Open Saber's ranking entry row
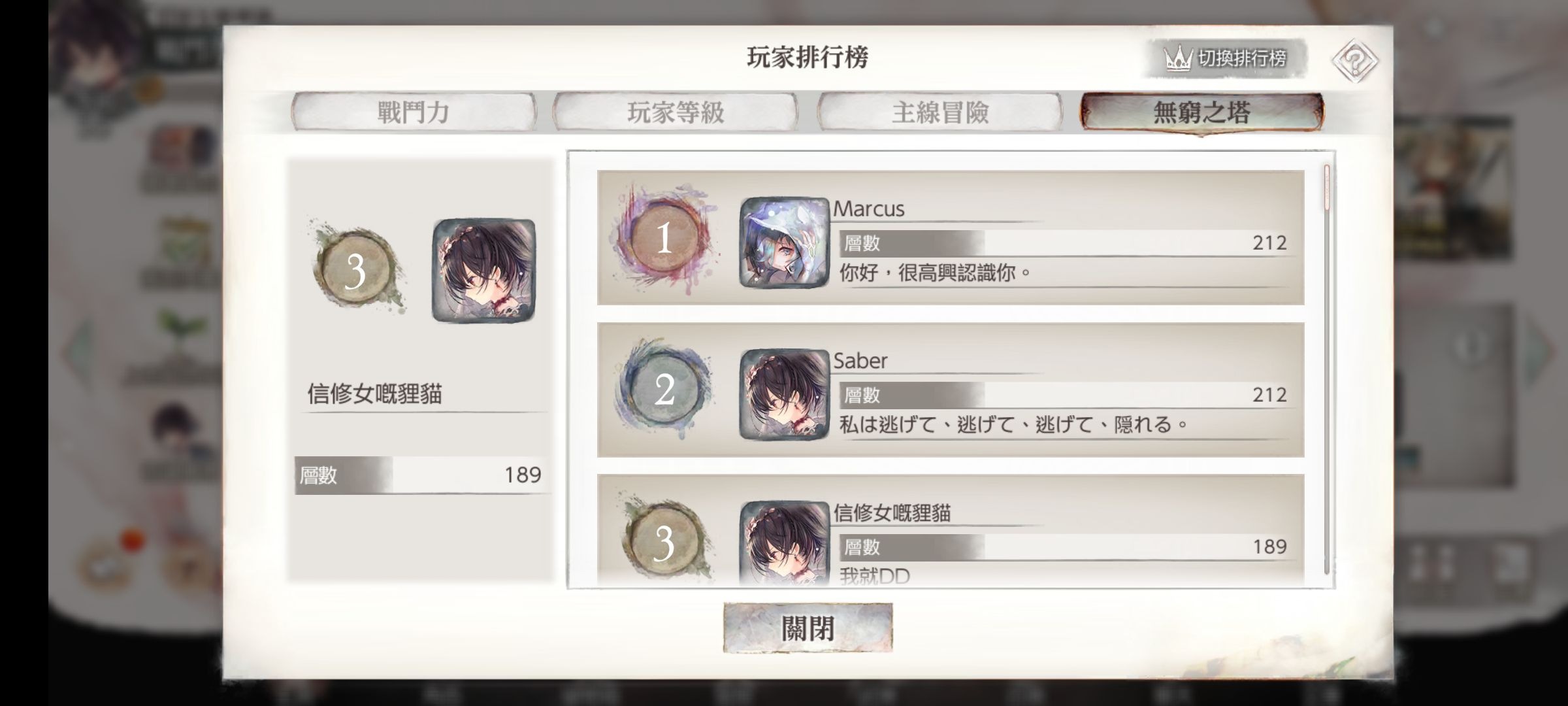The height and width of the screenshot is (706, 1568). pyautogui.click(x=951, y=390)
